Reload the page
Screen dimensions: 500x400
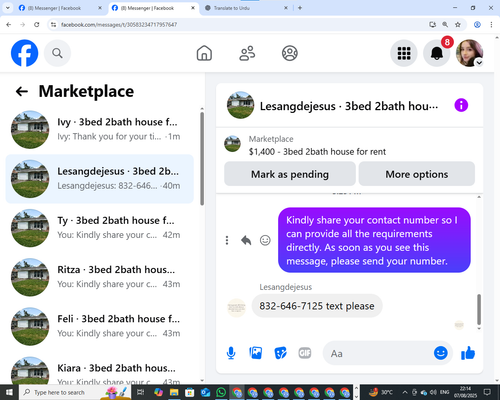pos(37,24)
